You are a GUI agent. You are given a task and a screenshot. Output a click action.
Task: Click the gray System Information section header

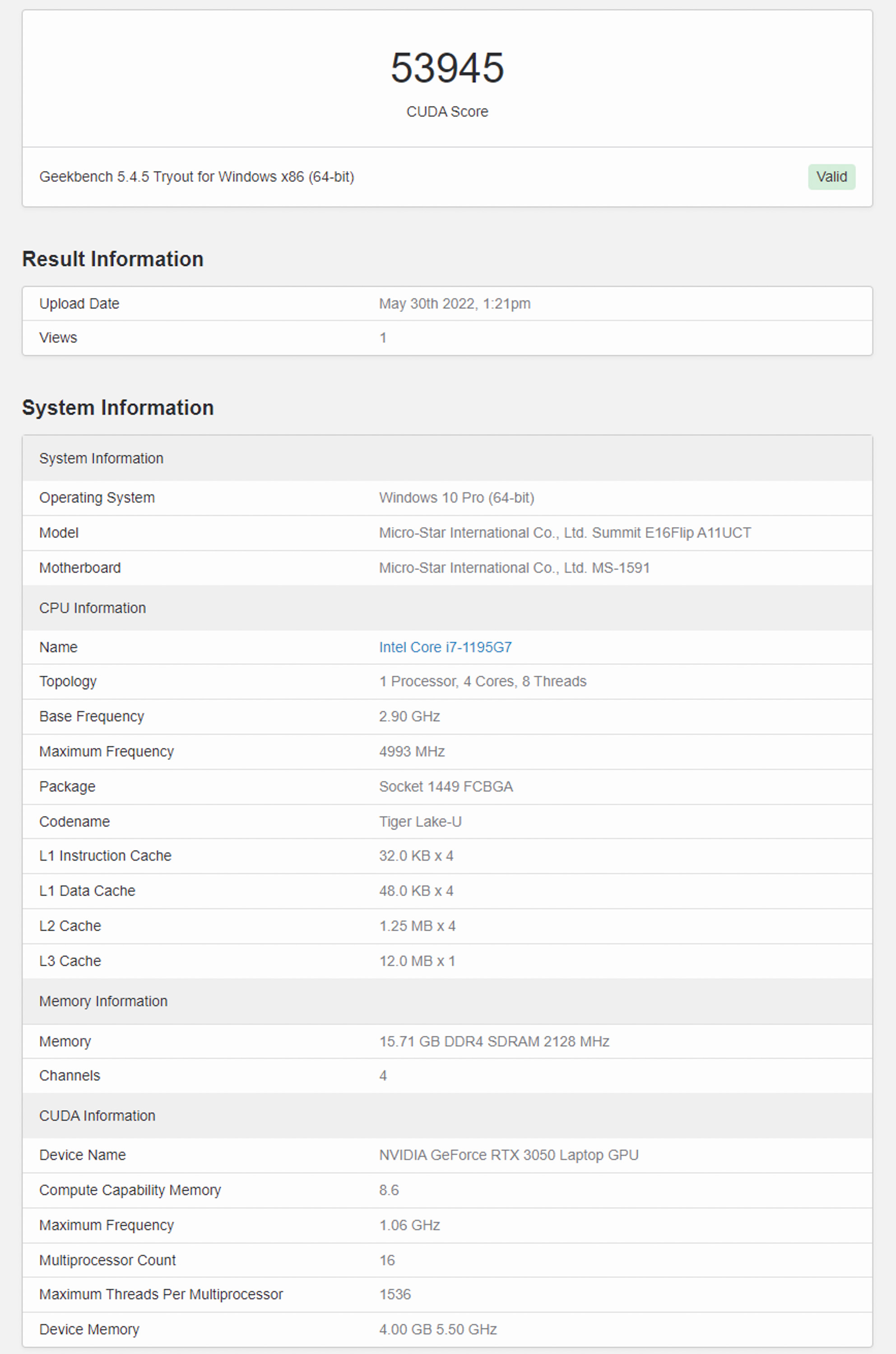pyautogui.click(x=447, y=458)
